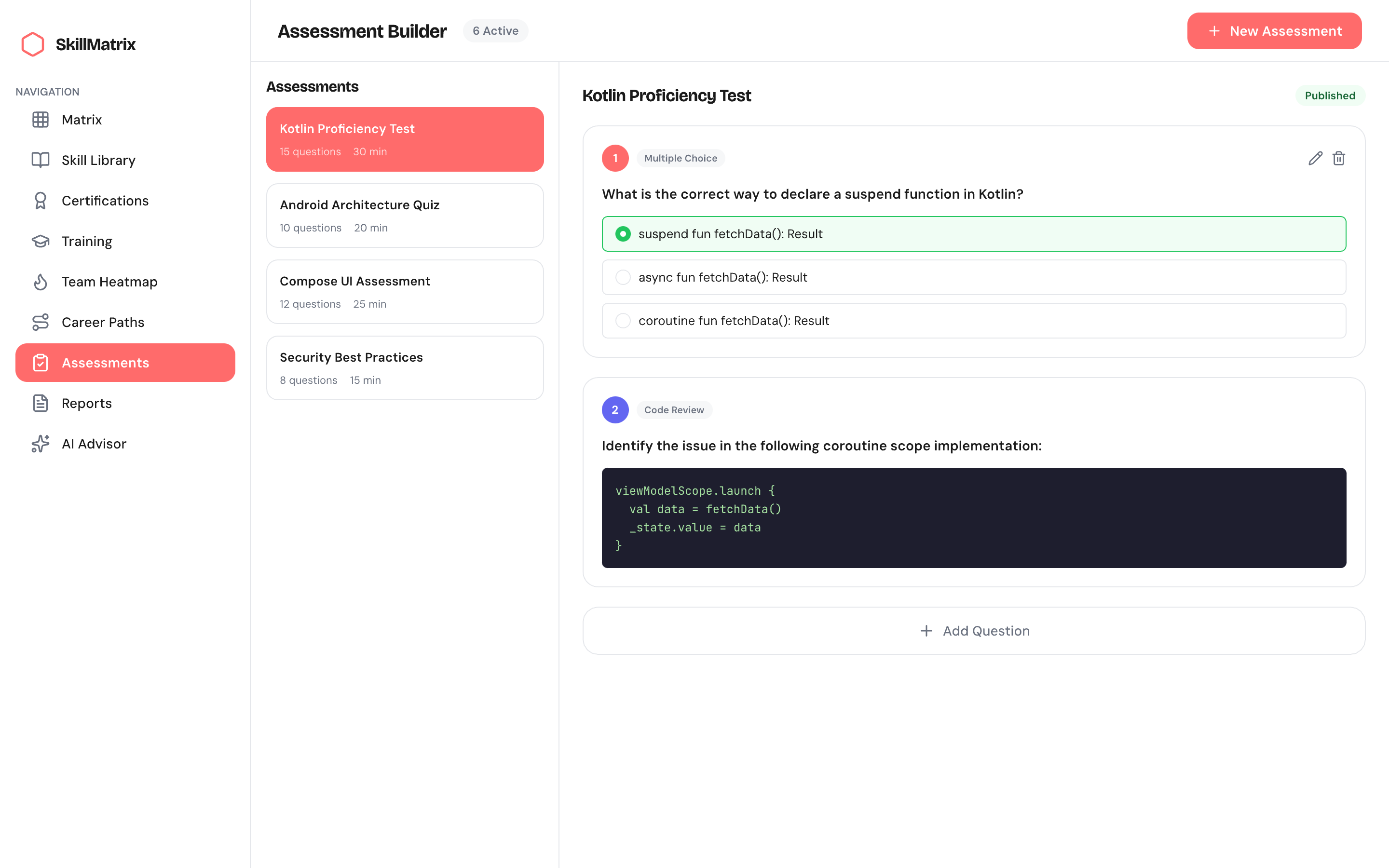Go to Skill Library page

click(x=125, y=160)
